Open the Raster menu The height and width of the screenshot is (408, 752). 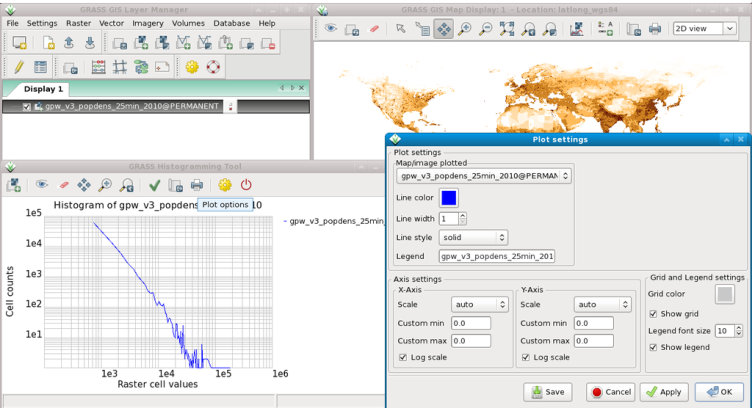tap(80, 22)
